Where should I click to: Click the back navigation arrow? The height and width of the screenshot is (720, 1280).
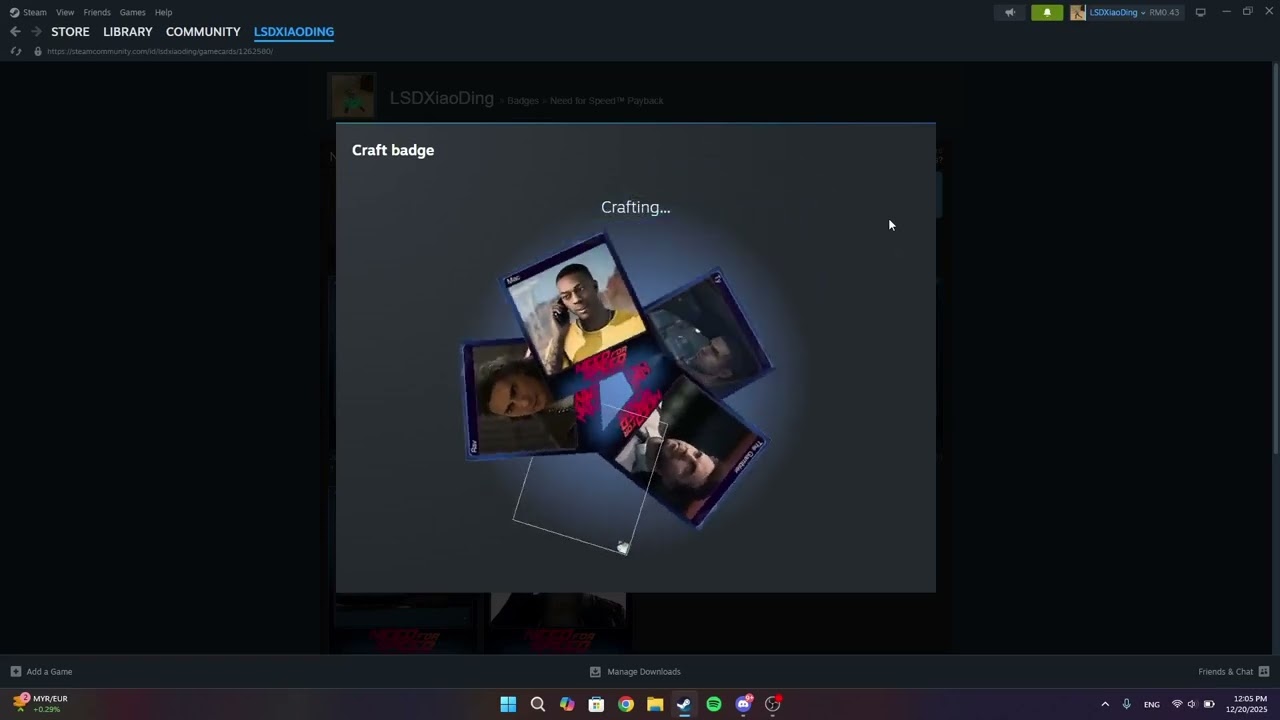click(15, 32)
